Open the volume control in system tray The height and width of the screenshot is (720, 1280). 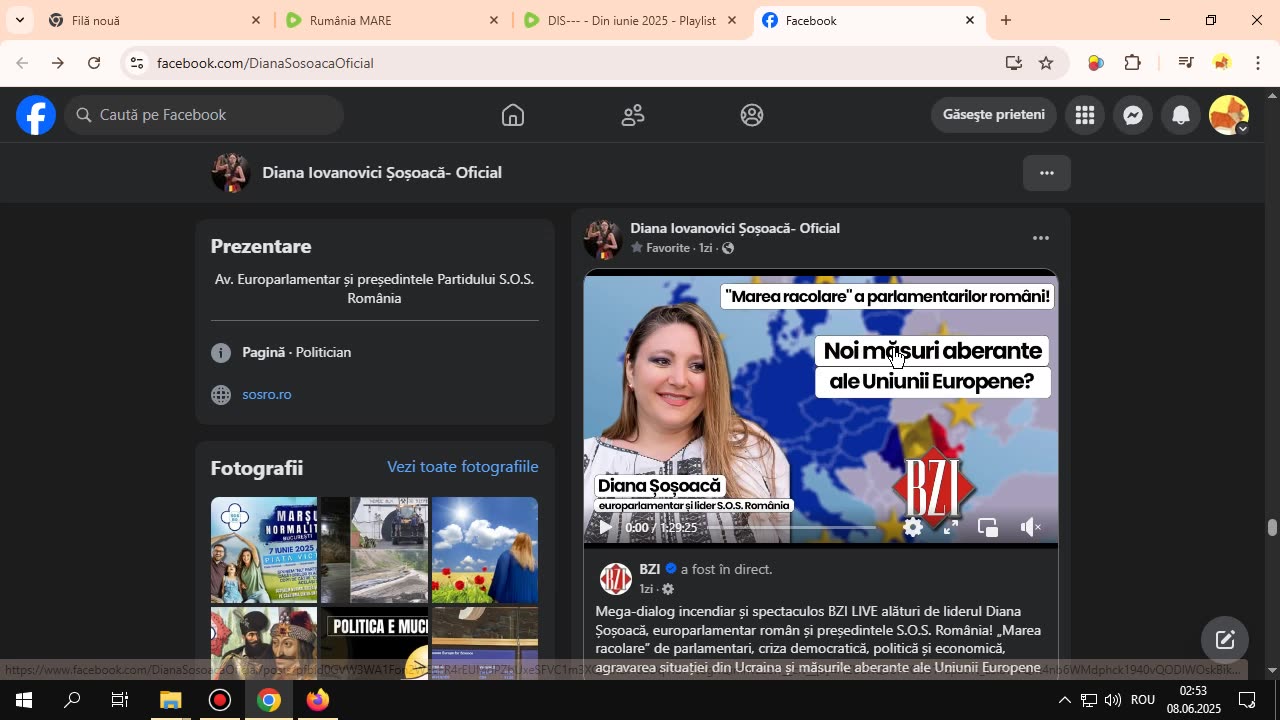pyautogui.click(x=1113, y=700)
